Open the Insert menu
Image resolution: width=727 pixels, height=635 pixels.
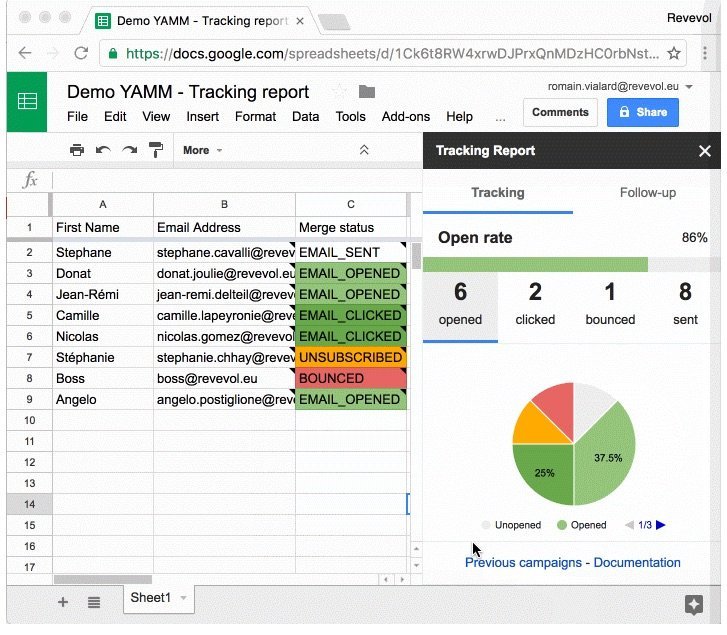[203, 116]
